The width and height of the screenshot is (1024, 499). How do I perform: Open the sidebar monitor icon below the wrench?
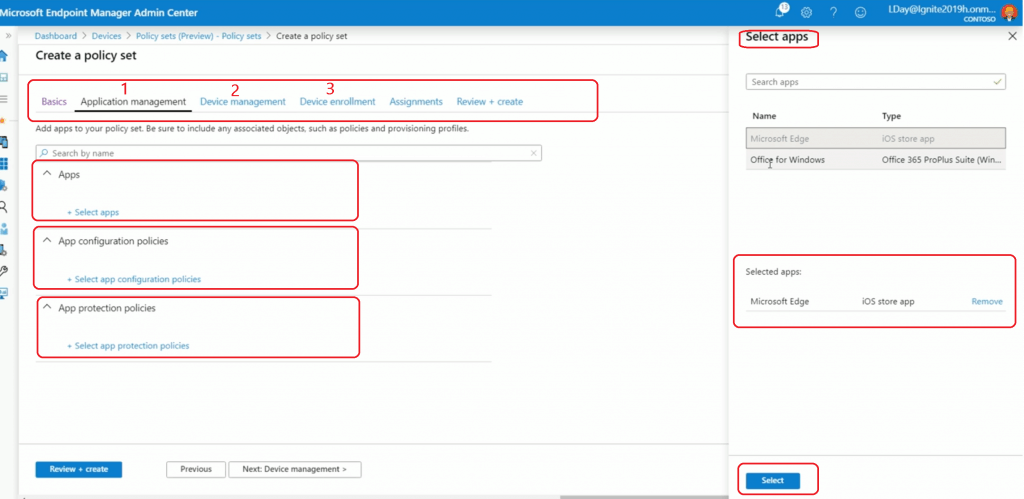coord(4,293)
